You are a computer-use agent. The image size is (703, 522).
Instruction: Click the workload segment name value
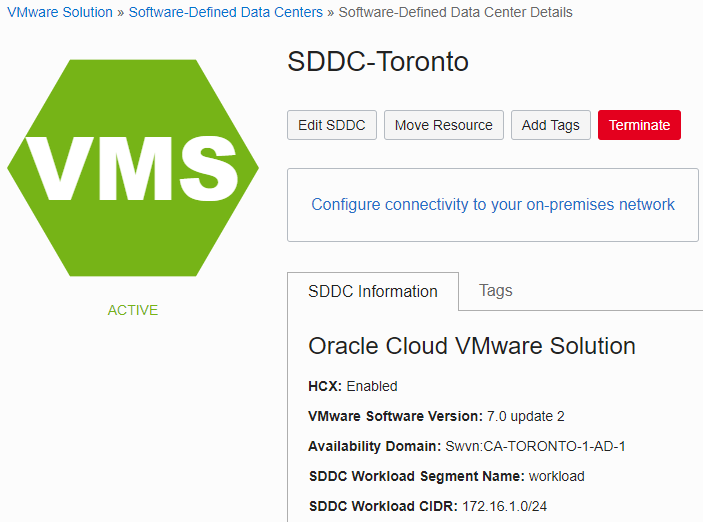[556, 476]
